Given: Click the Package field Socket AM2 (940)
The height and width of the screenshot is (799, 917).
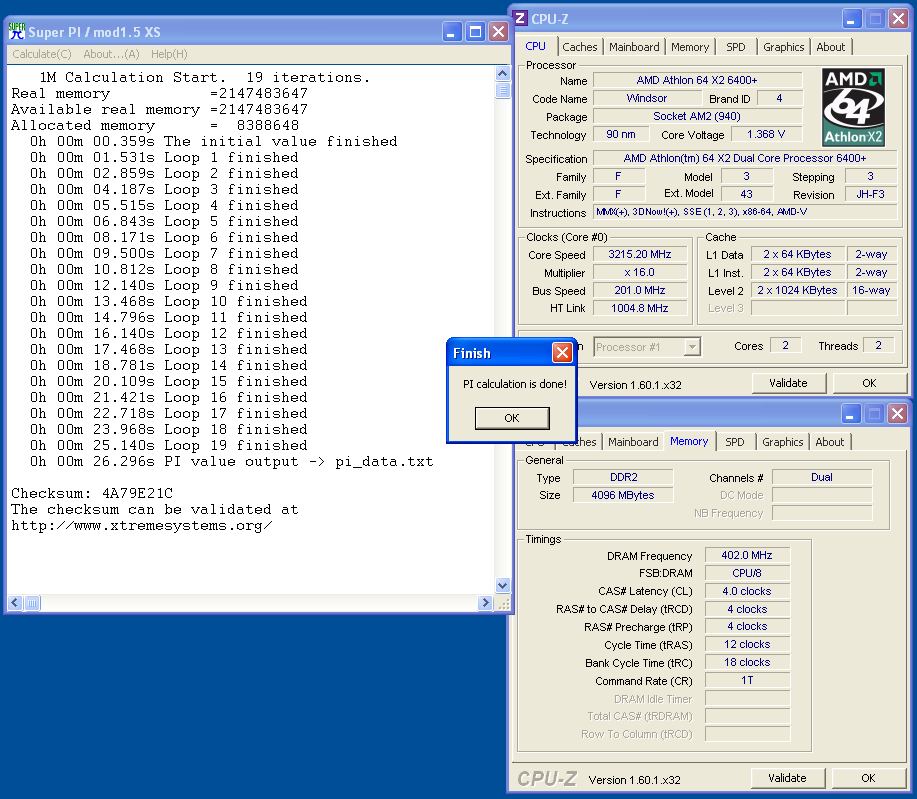Looking at the screenshot, I should [697, 116].
